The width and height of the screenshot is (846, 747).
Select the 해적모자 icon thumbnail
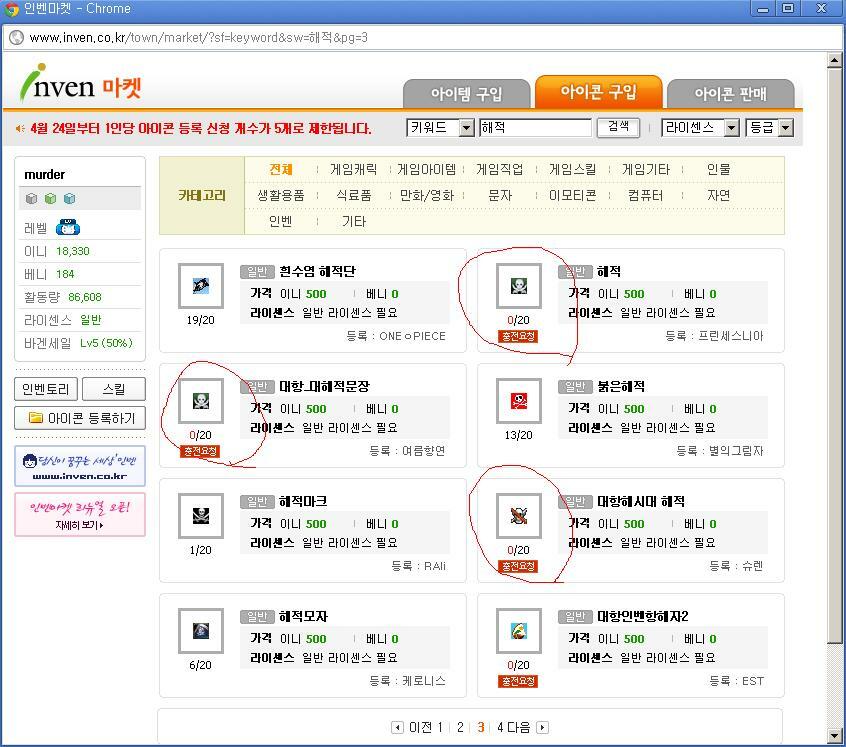point(201,632)
